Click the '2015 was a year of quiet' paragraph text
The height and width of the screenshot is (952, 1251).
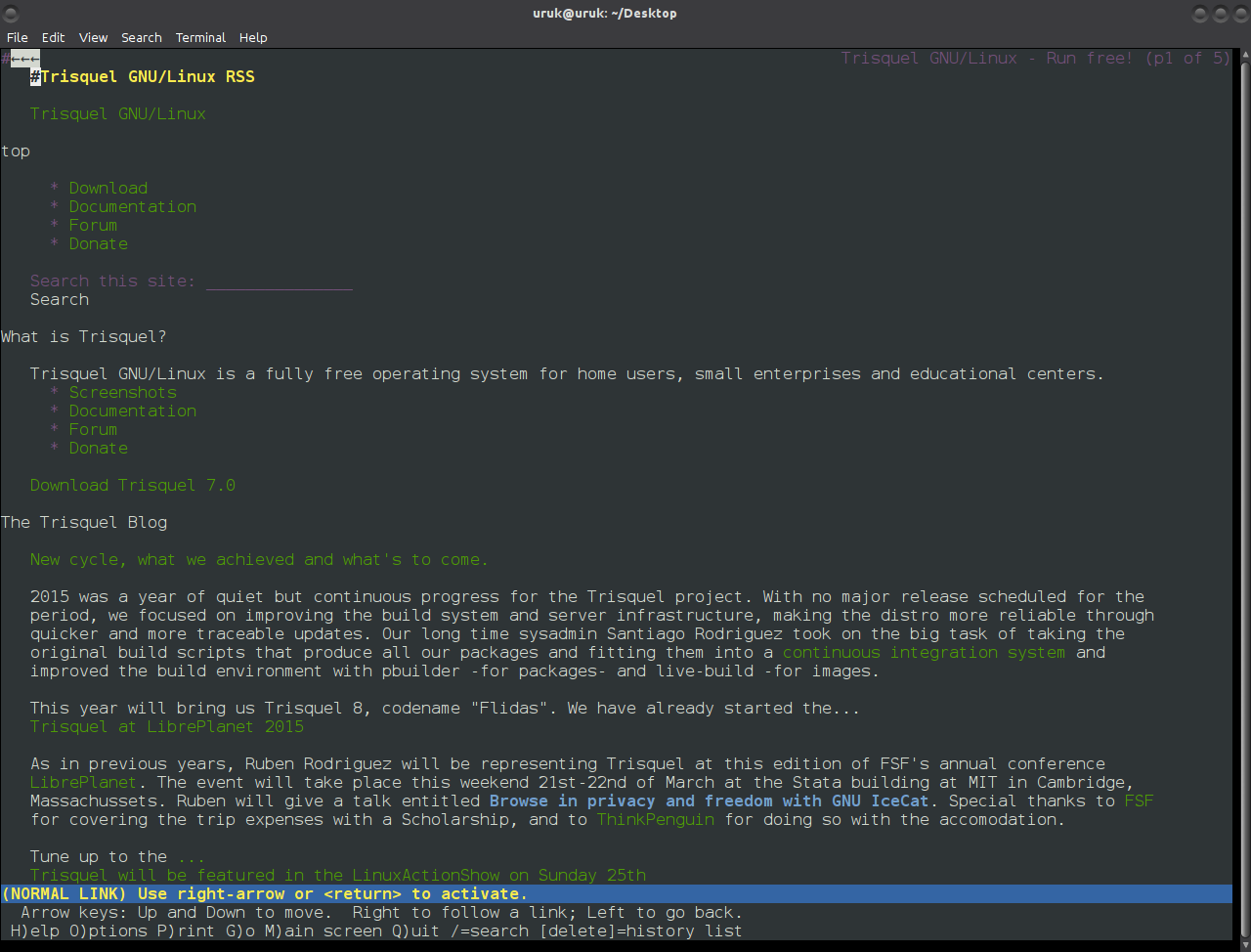[592, 633]
